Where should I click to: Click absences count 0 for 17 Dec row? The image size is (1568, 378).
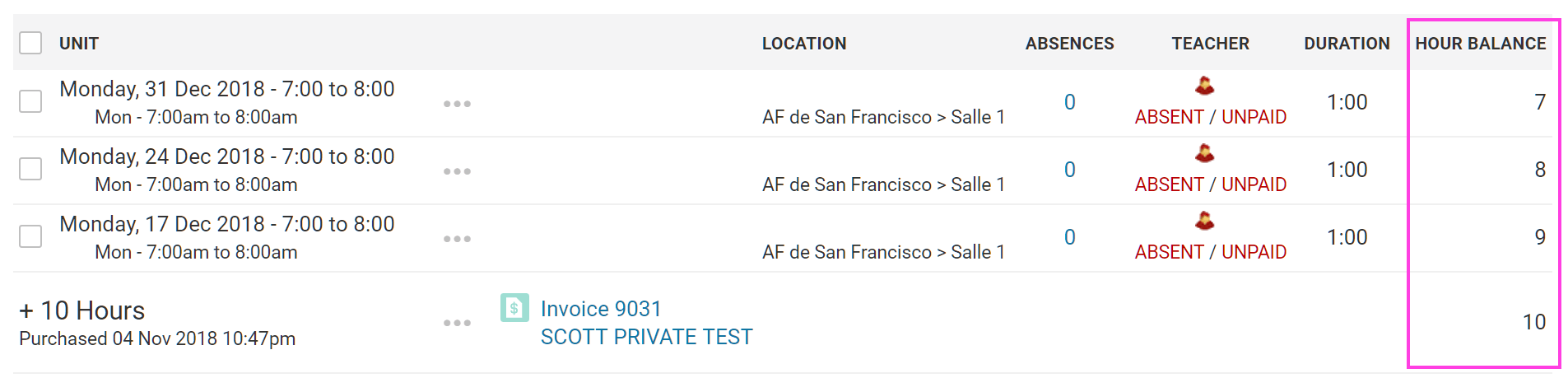(1070, 237)
